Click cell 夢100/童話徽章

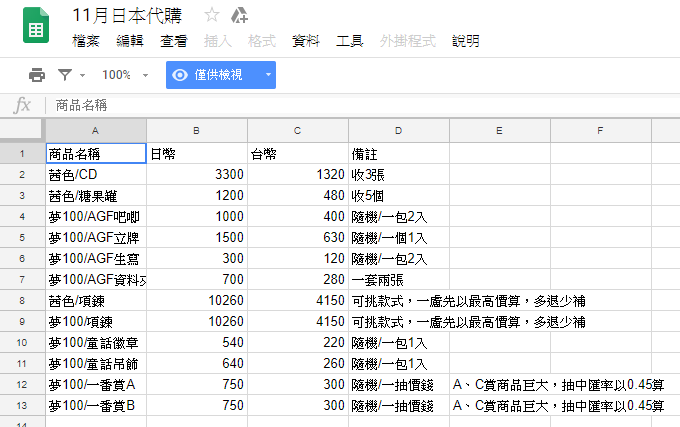[x=96, y=342]
